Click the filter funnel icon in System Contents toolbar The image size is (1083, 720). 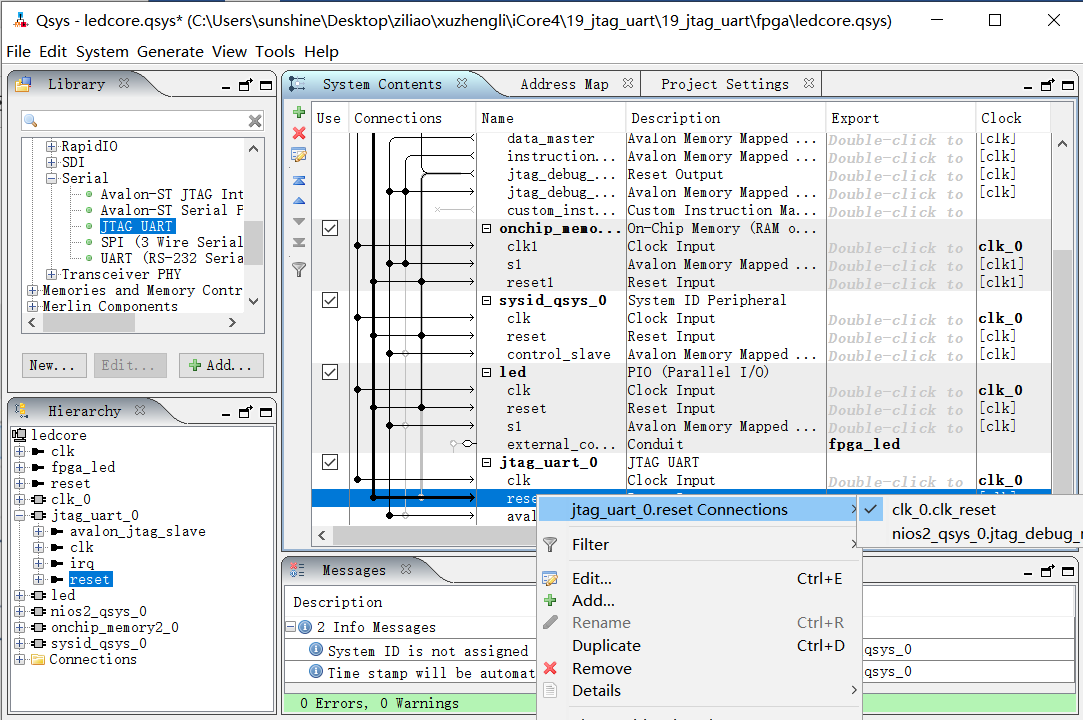(x=298, y=269)
